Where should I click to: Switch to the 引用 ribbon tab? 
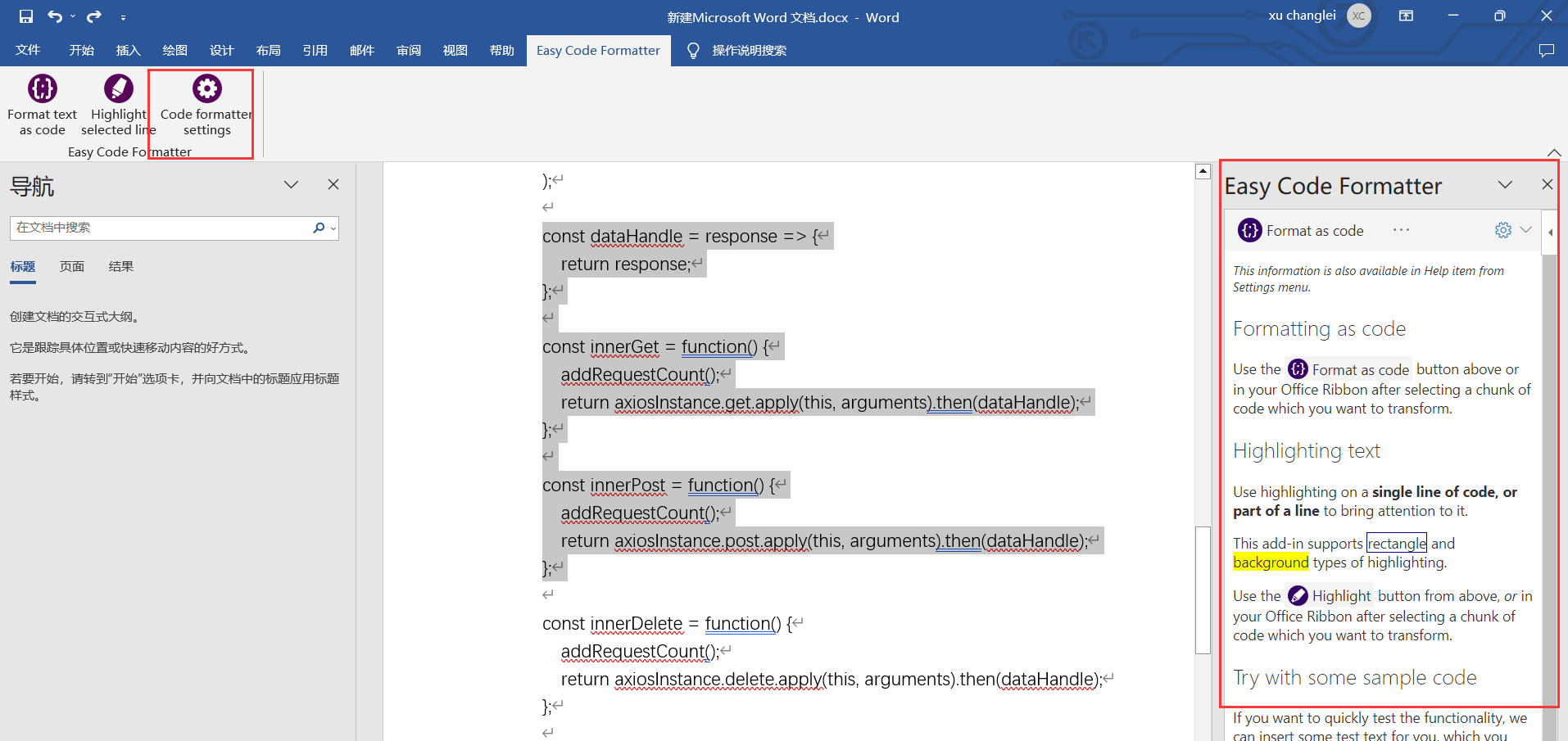pyautogui.click(x=315, y=51)
